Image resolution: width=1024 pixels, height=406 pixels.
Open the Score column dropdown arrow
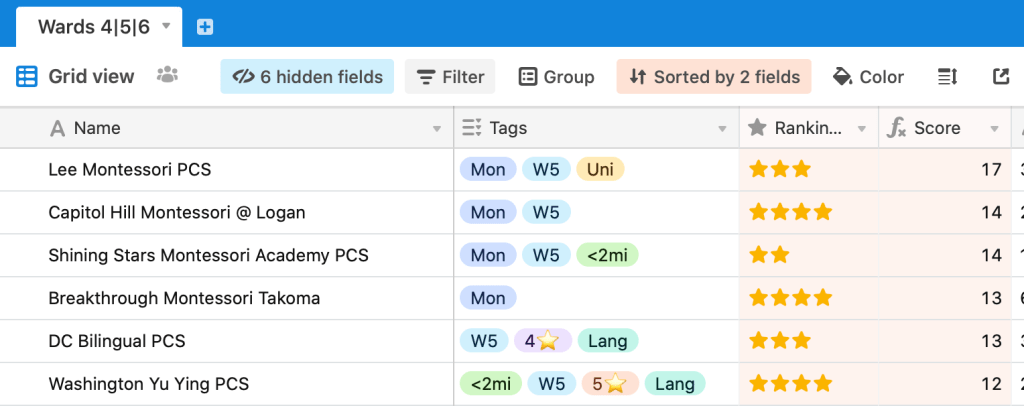coord(994,129)
